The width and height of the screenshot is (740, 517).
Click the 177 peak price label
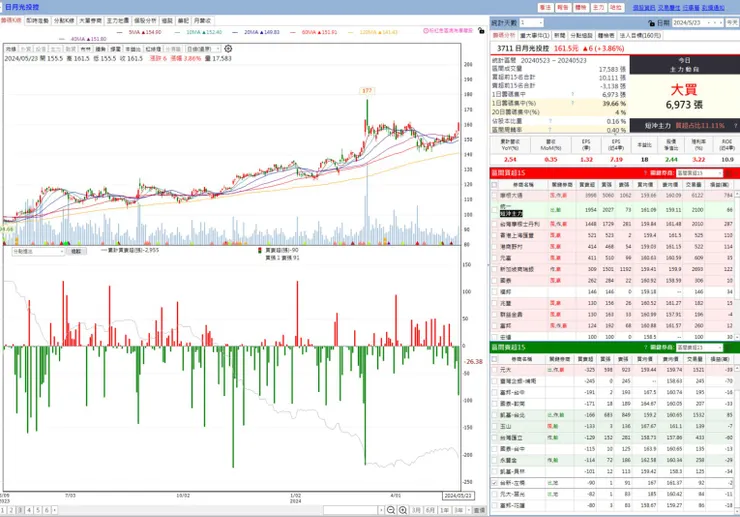coord(367,91)
